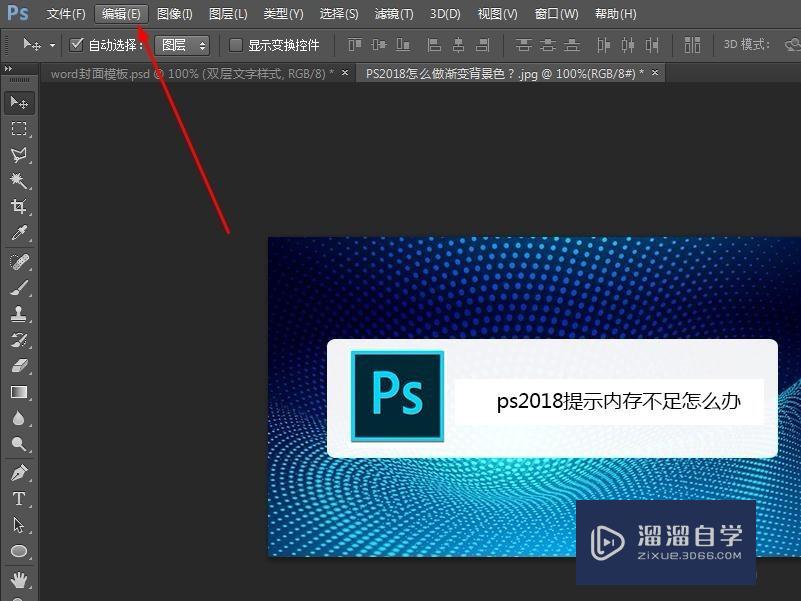This screenshot has height=601, width=801.
Task: Open the 图层 selection dropdown
Action: tap(182, 45)
